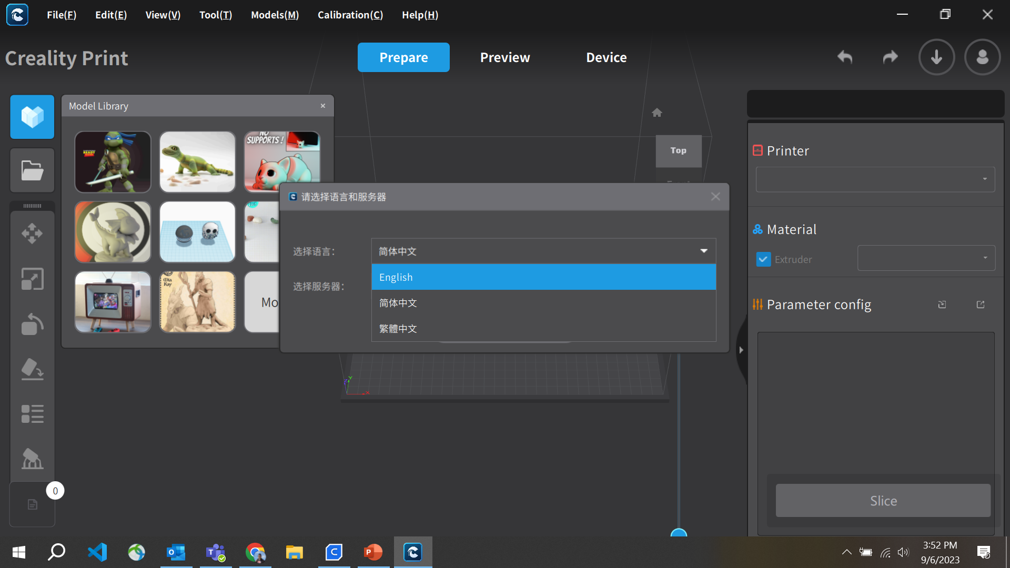Open the user account profile icon
Viewport: 1010px width, 568px height.
982,57
